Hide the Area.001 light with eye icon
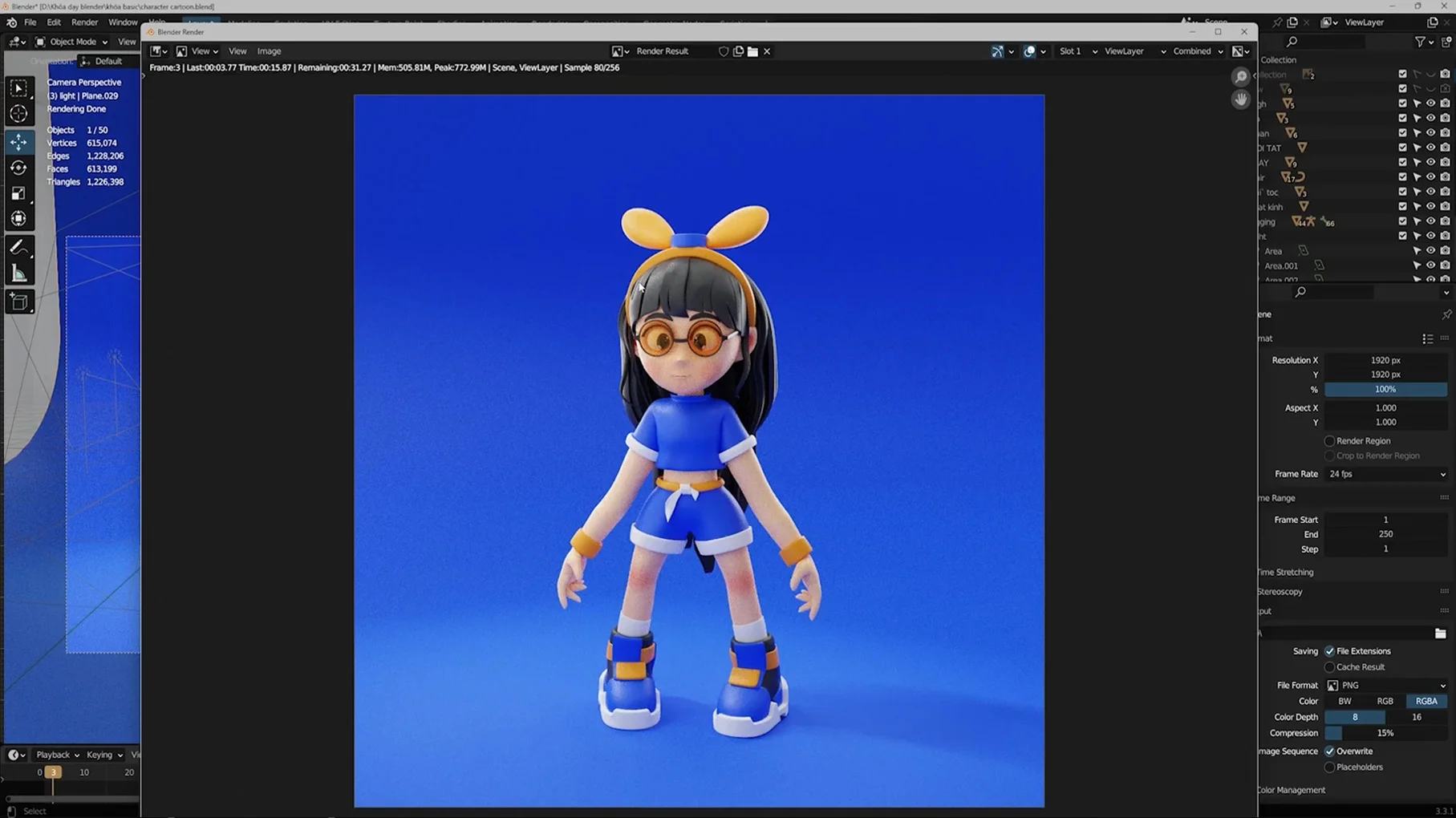The image size is (1456, 818). (1430, 265)
